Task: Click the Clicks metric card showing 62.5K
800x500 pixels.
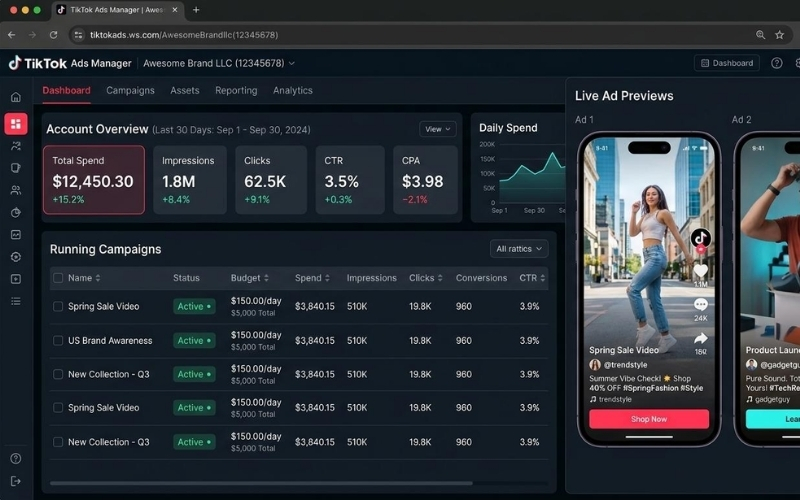Action: point(271,180)
